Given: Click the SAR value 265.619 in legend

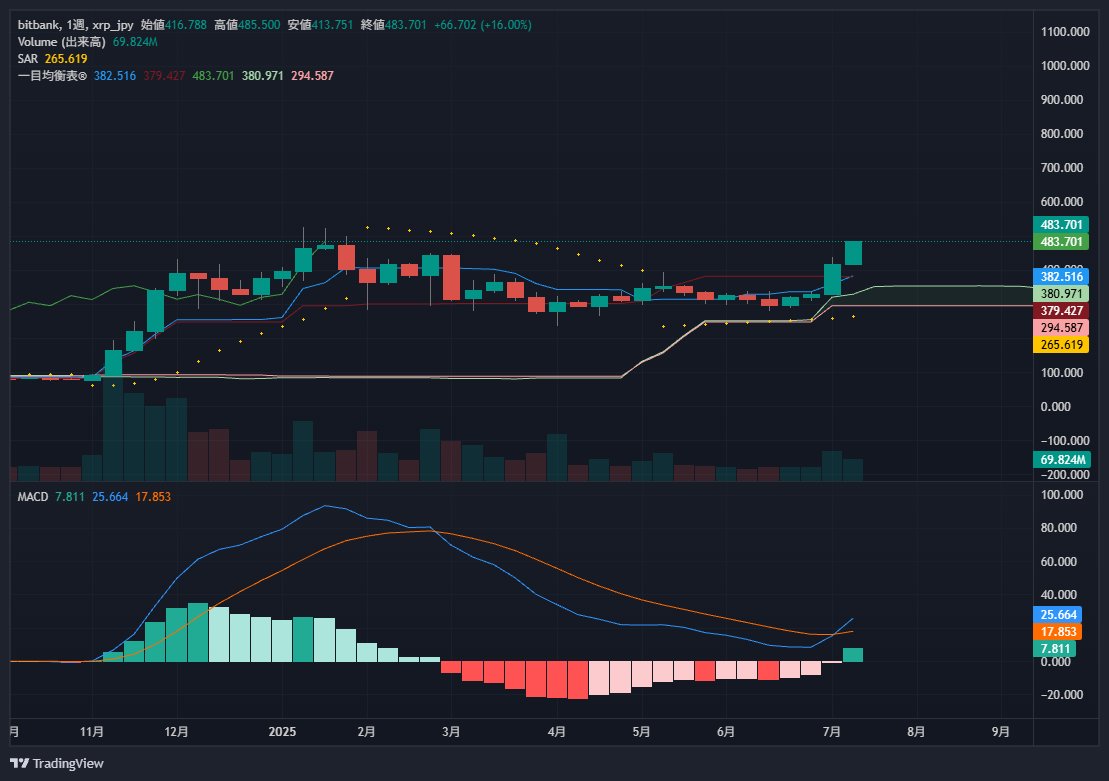Looking at the screenshot, I should [66, 59].
